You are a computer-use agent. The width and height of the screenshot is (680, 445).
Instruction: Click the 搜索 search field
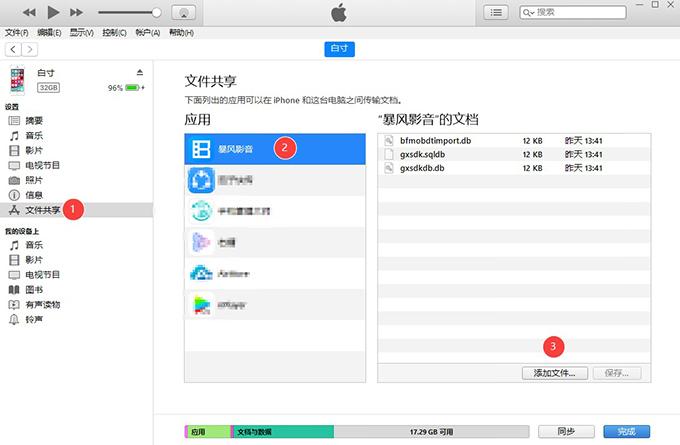point(572,12)
